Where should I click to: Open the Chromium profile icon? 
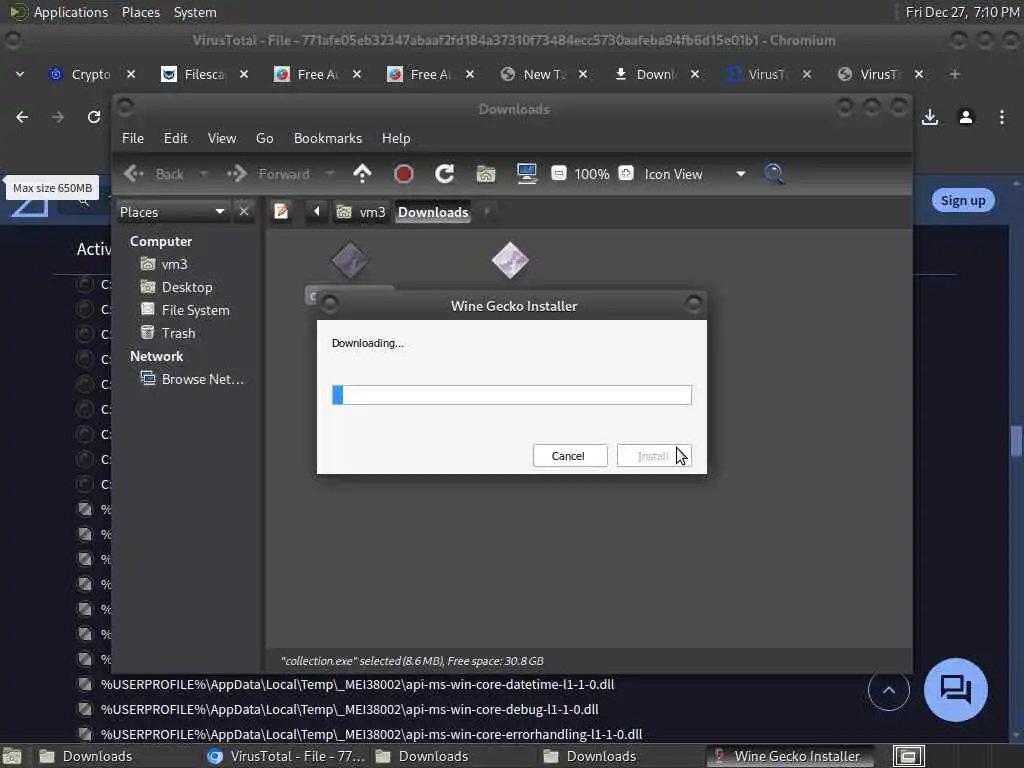(966, 118)
